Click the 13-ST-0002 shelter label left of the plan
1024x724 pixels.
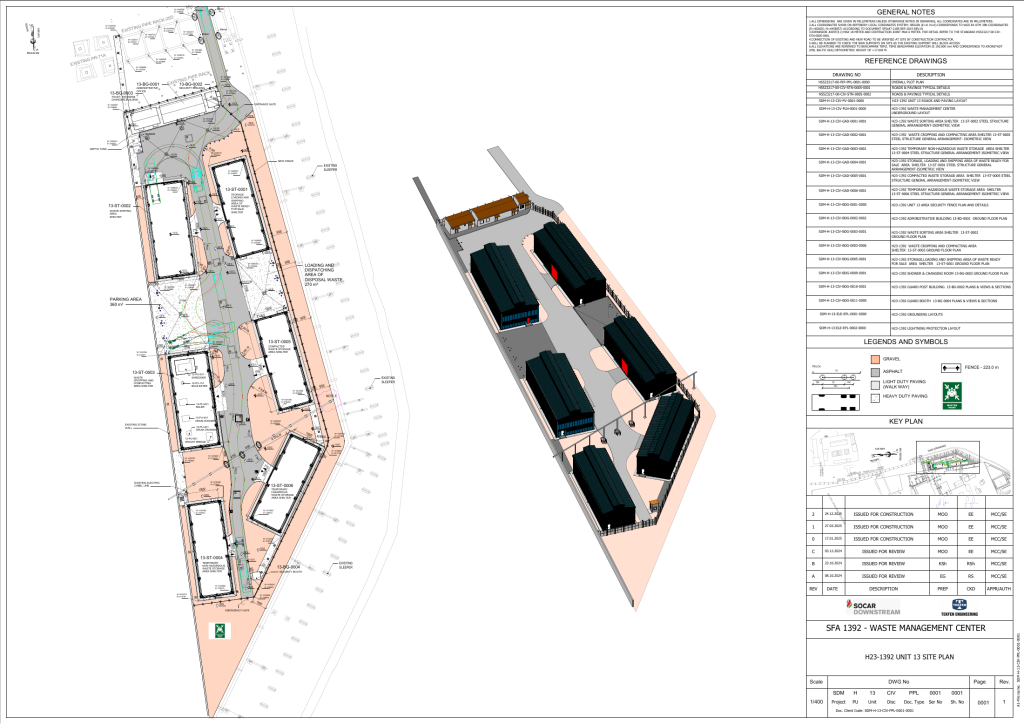(x=120, y=206)
